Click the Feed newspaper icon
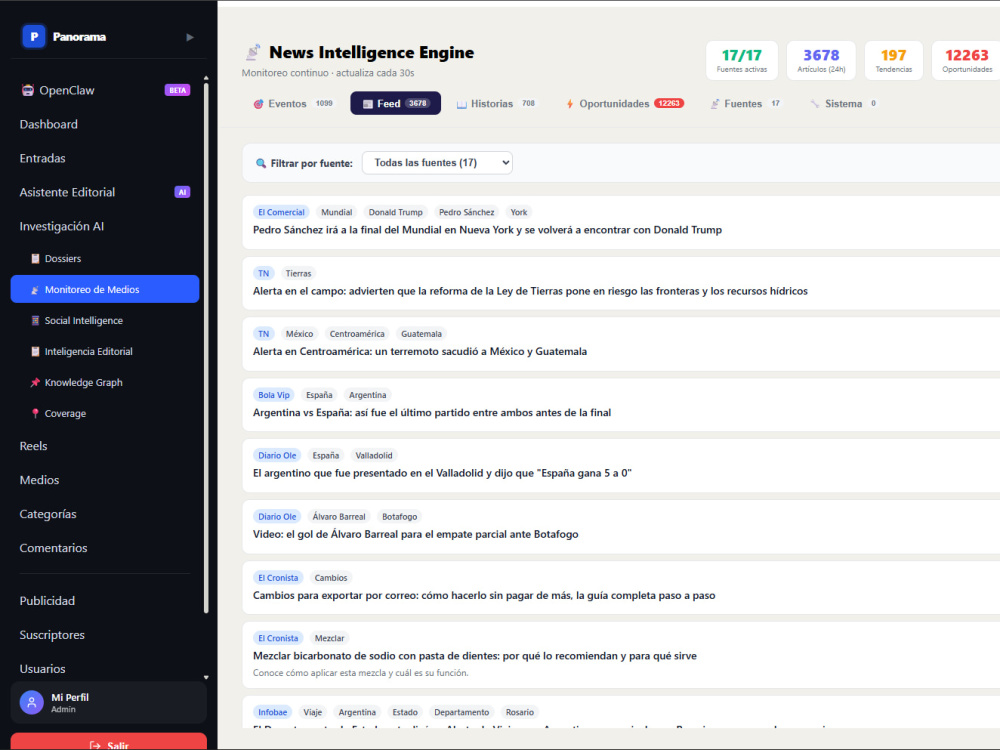 pyautogui.click(x=367, y=104)
